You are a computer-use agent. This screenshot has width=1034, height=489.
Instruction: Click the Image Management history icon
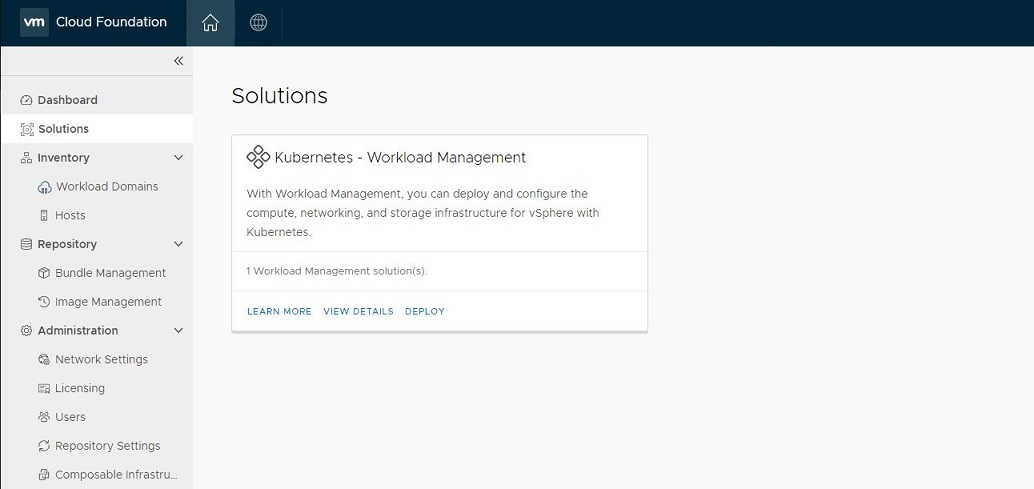(x=44, y=302)
